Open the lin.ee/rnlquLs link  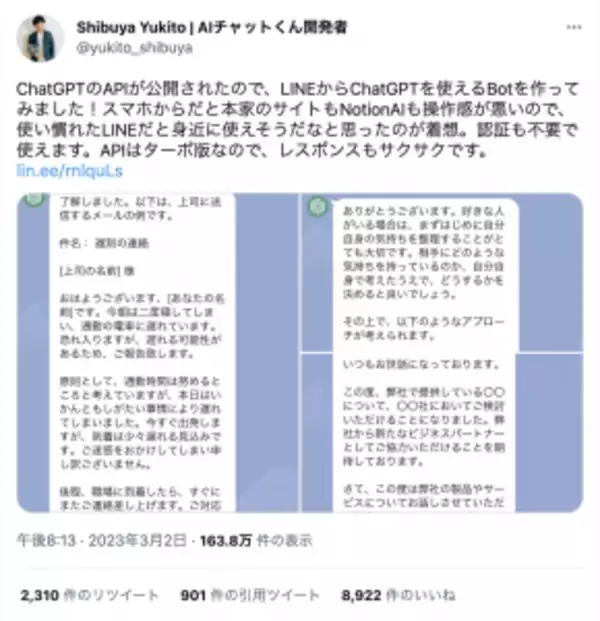(69, 171)
